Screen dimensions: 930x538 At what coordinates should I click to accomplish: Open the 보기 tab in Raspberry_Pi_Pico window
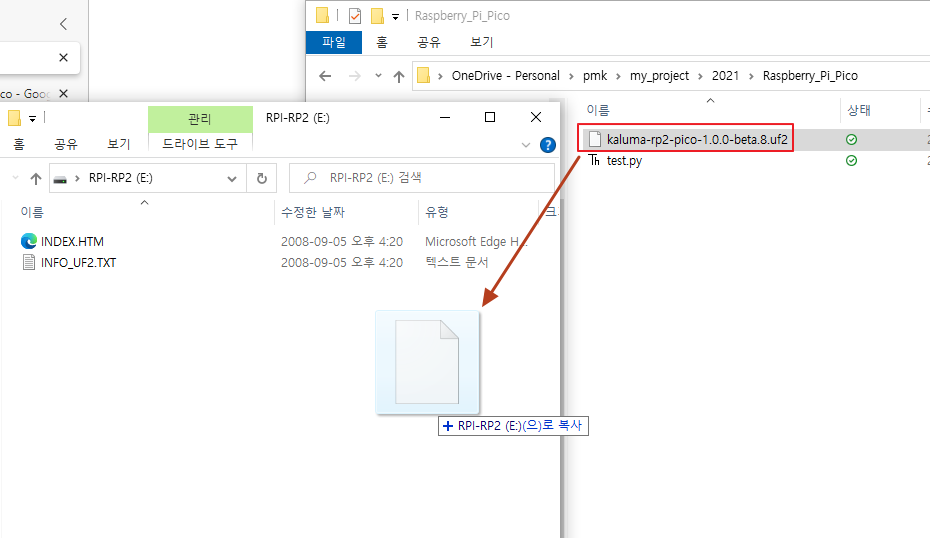[x=482, y=42]
